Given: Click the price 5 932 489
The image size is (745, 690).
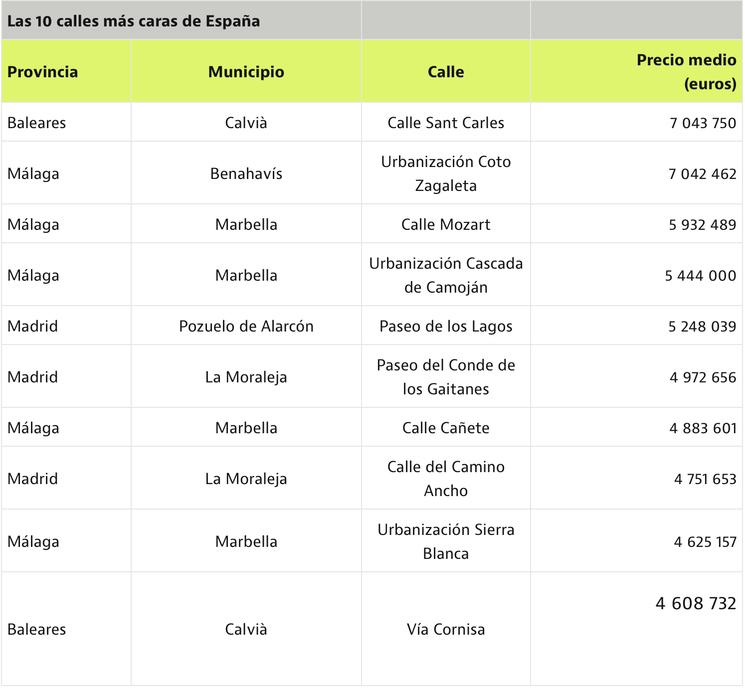Looking at the screenshot, I should point(702,225).
